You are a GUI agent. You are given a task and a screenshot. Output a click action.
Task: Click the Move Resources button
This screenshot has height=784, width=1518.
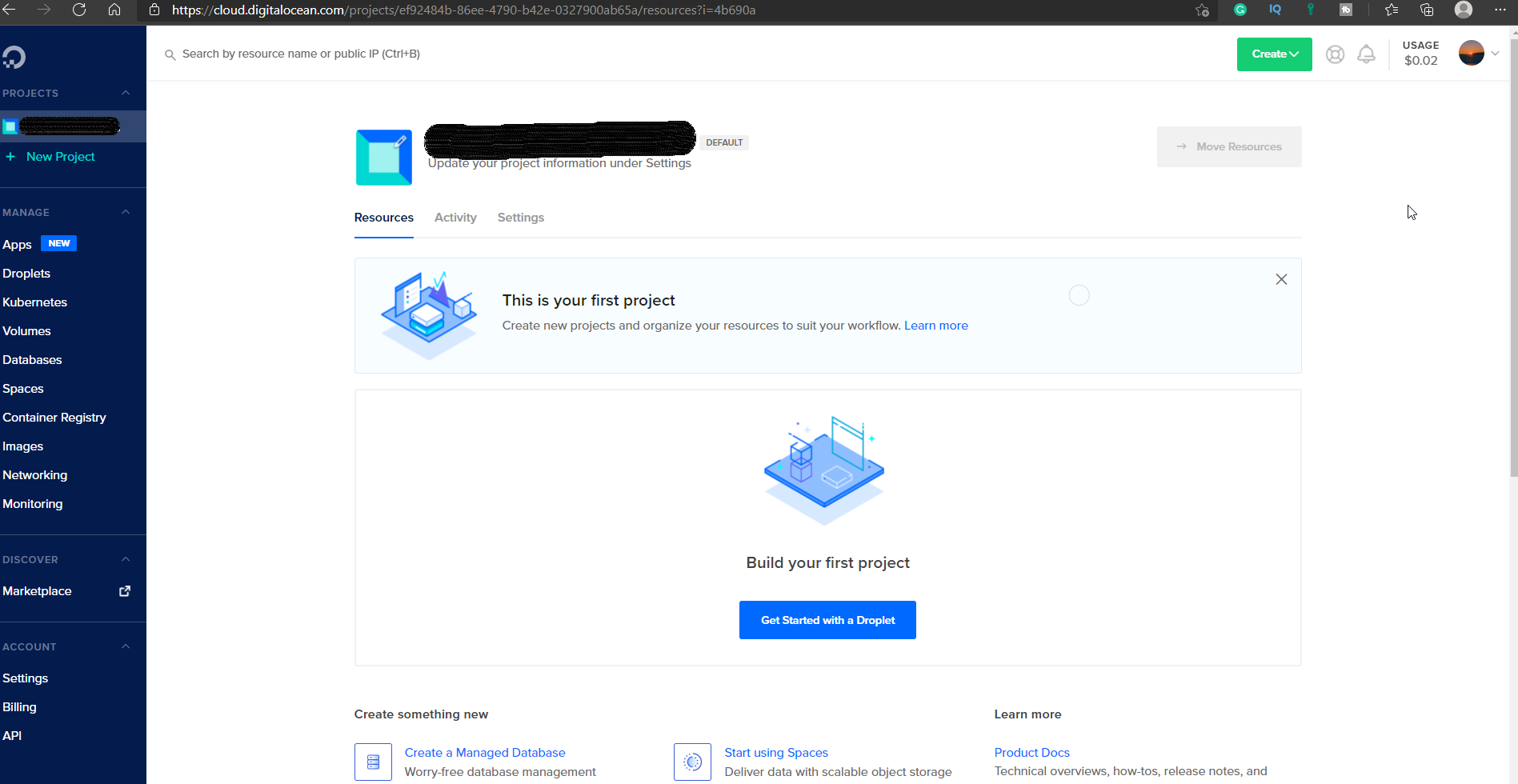1229,146
